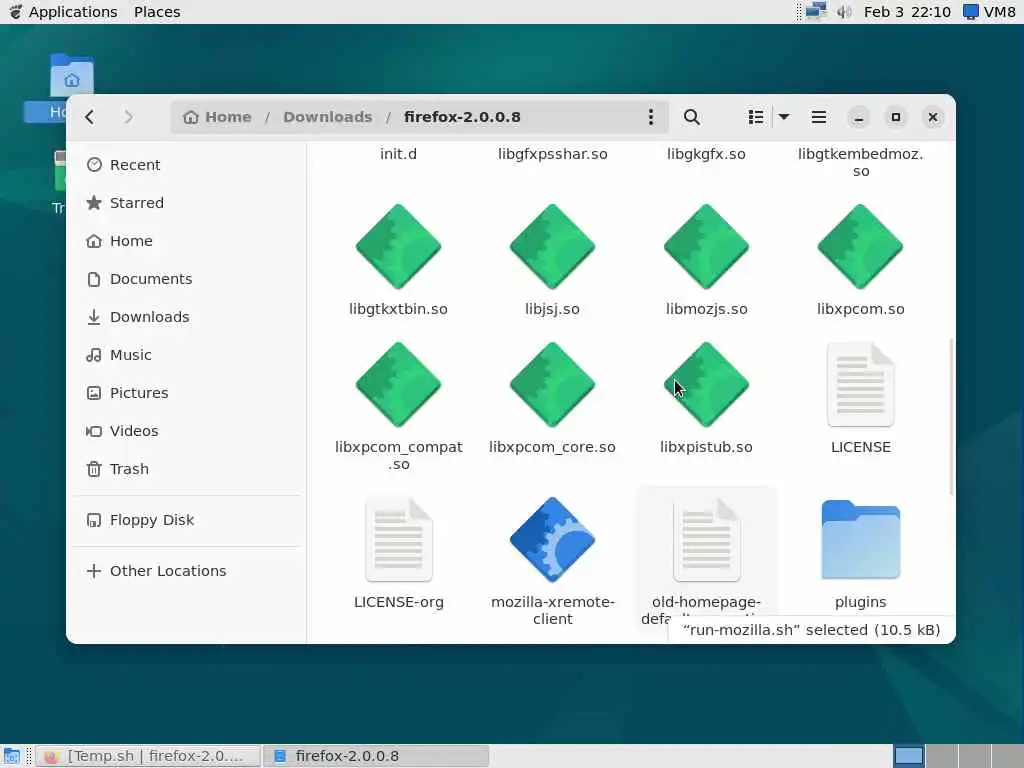This screenshot has height=768, width=1024.
Task: Open the Applications menu in top panel
Action: pos(63,12)
